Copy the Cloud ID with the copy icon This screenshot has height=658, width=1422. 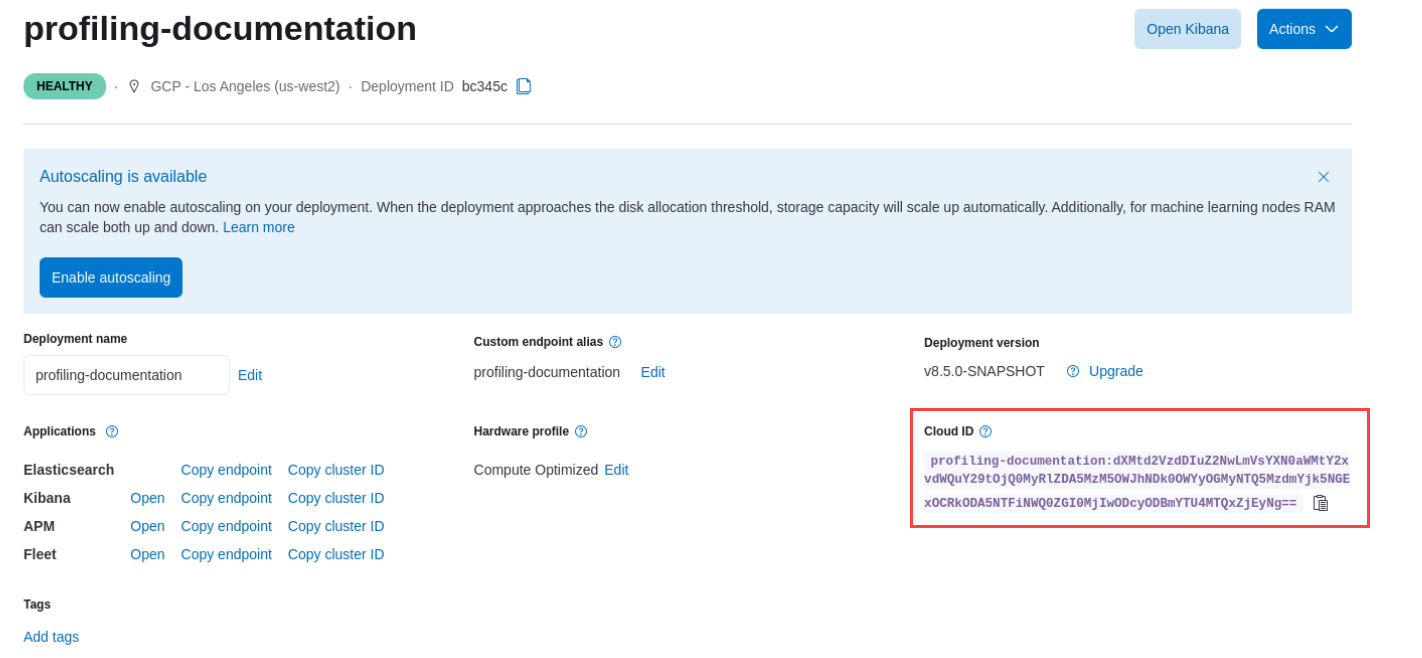tap(1319, 503)
